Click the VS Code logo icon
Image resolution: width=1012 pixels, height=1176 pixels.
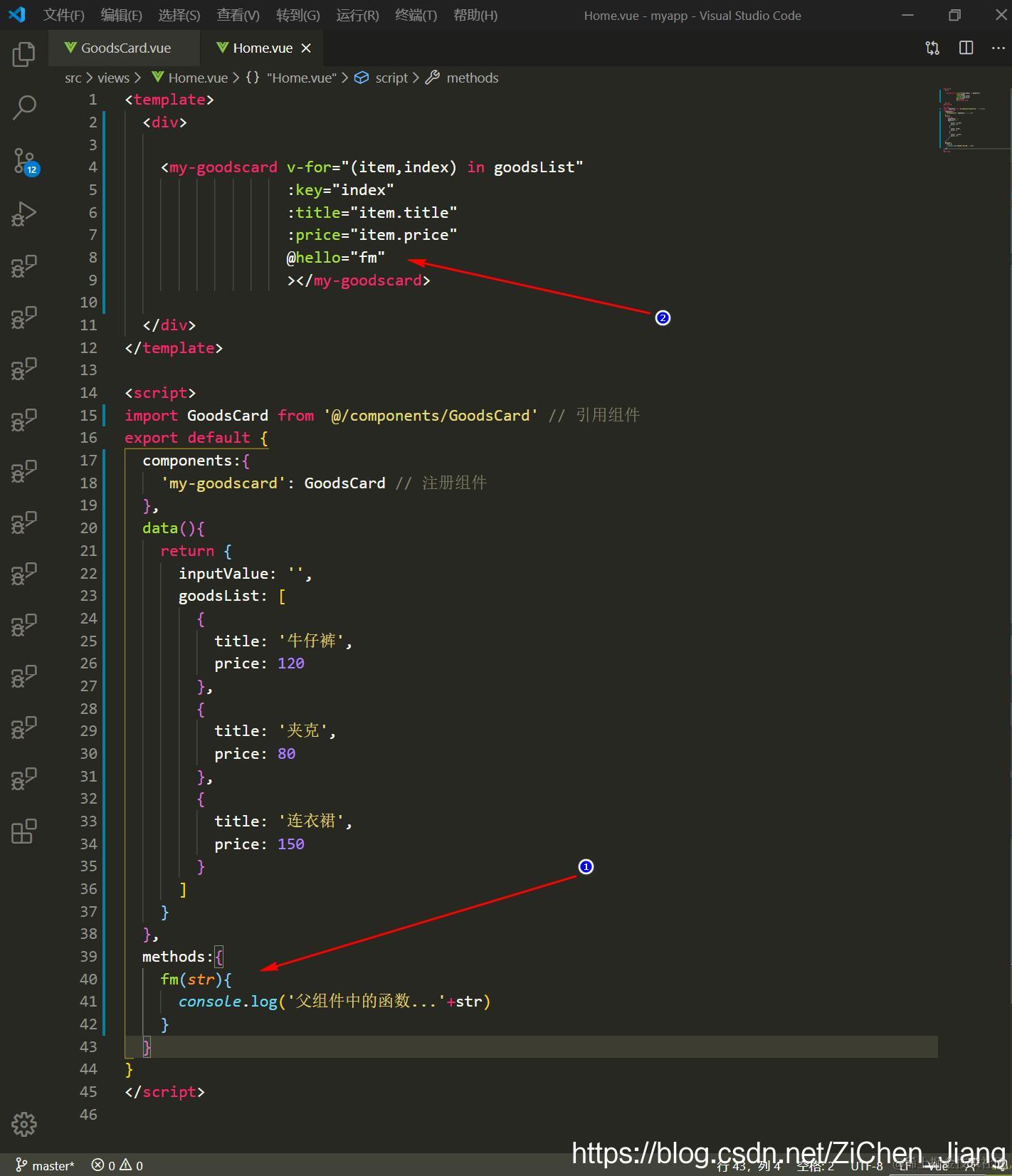16,15
